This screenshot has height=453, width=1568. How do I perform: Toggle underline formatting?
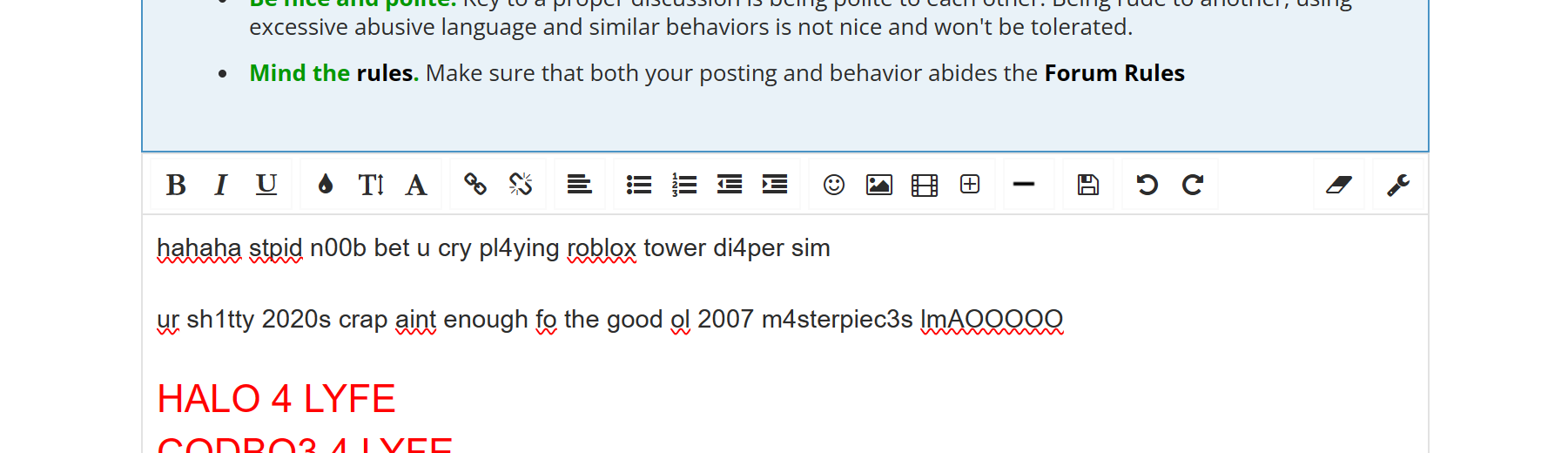point(266,185)
